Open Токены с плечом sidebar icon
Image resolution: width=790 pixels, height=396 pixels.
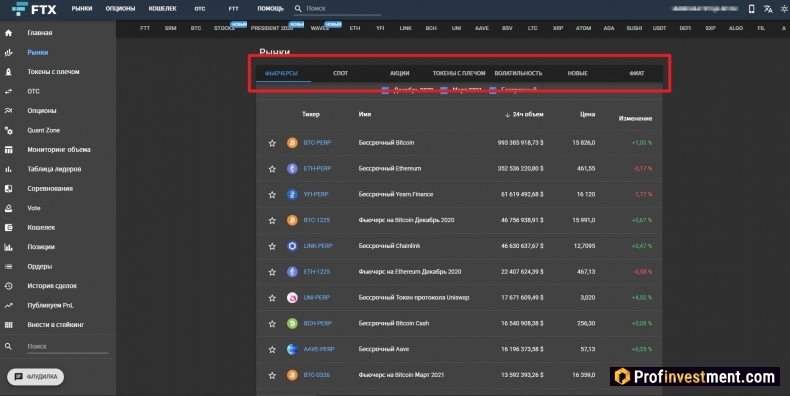9,72
